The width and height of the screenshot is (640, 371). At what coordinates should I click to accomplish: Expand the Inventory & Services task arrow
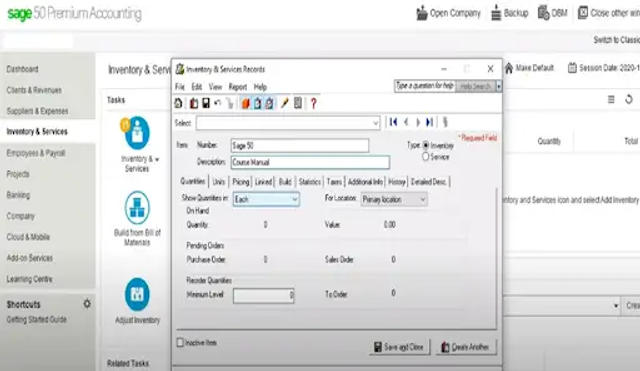coord(157,159)
